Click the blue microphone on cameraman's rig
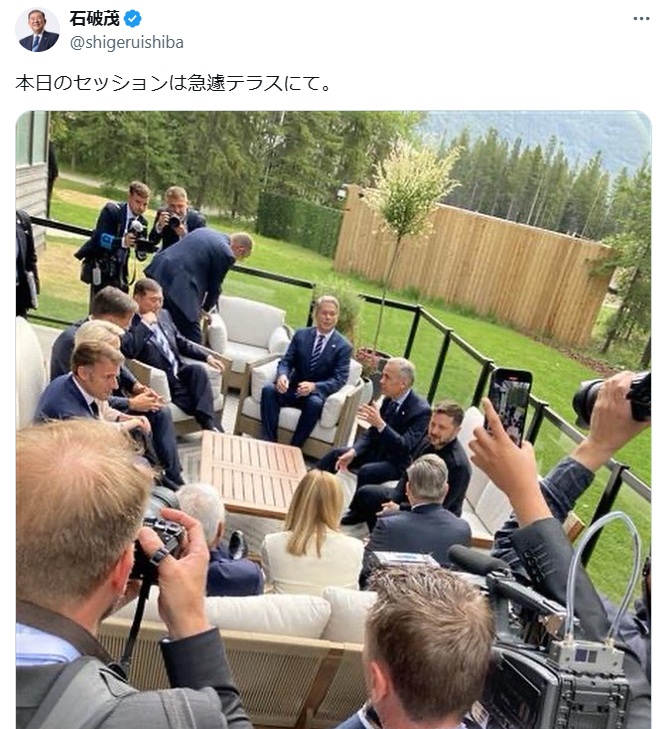 tap(108, 241)
